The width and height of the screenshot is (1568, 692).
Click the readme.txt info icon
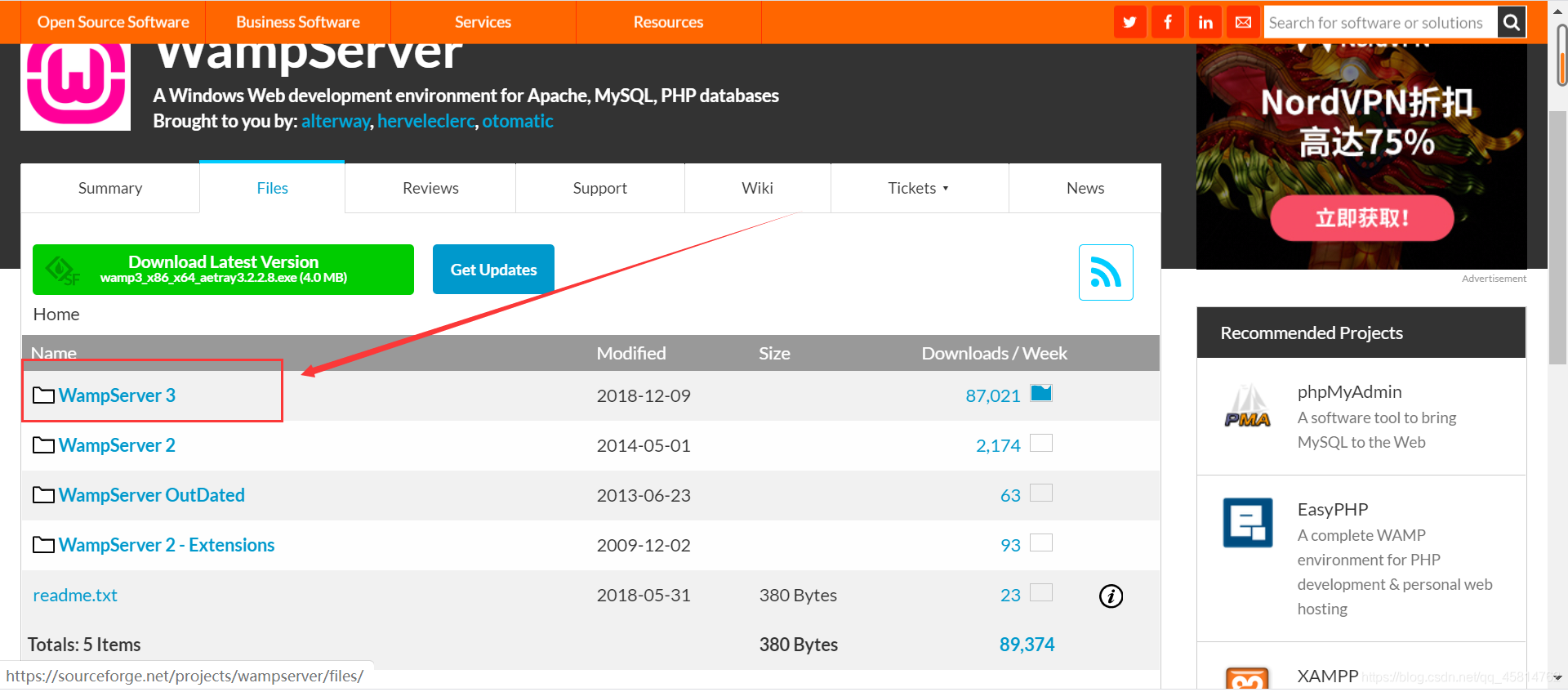[x=1111, y=596]
